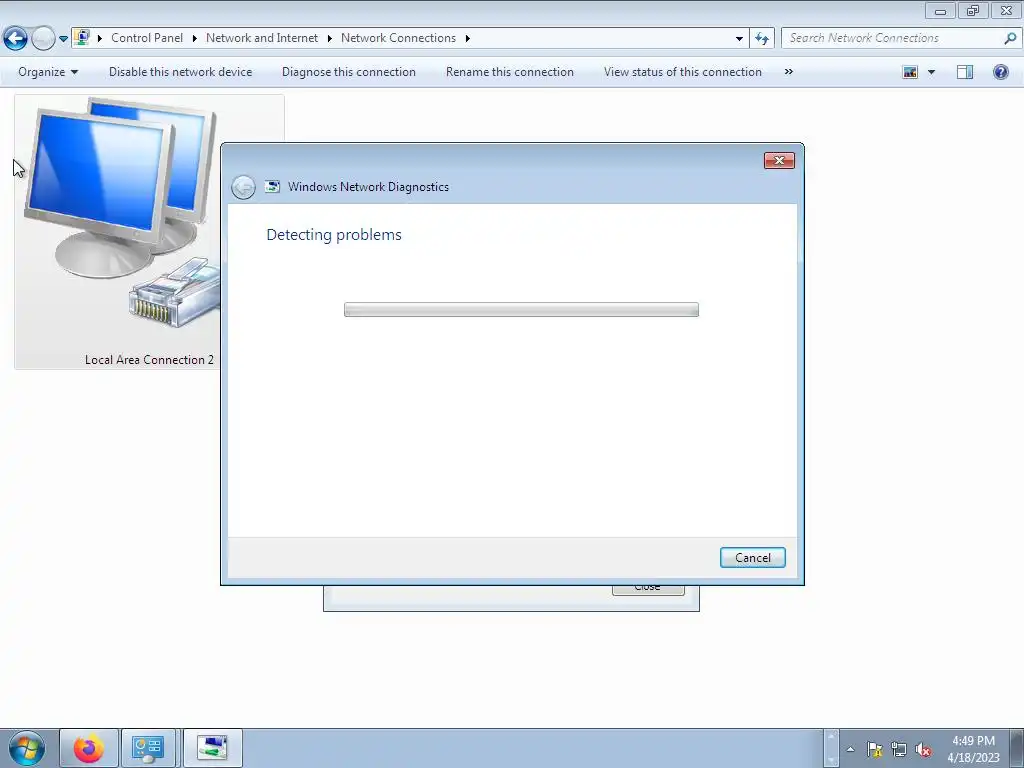Click the change view icon

click(x=910, y=72)
